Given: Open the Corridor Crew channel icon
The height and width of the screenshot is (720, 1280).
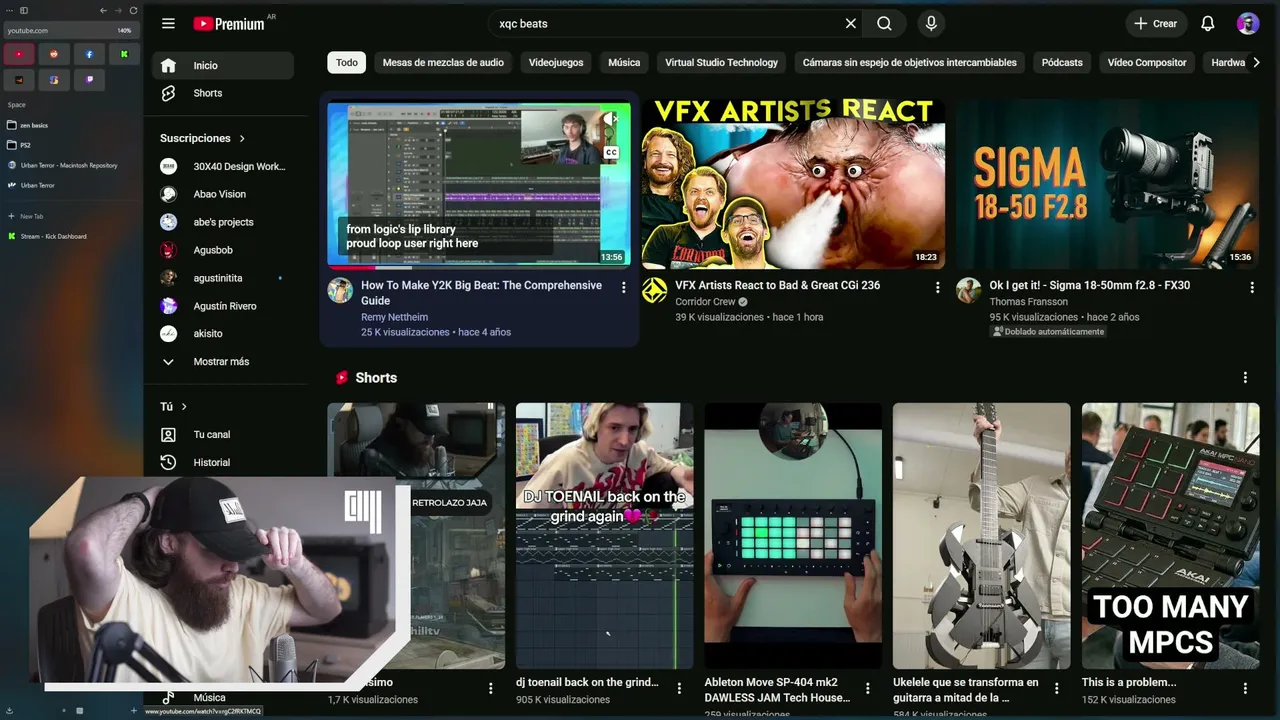Looking at the screenshot, I should pyautogui.click(x=654, y=291).
